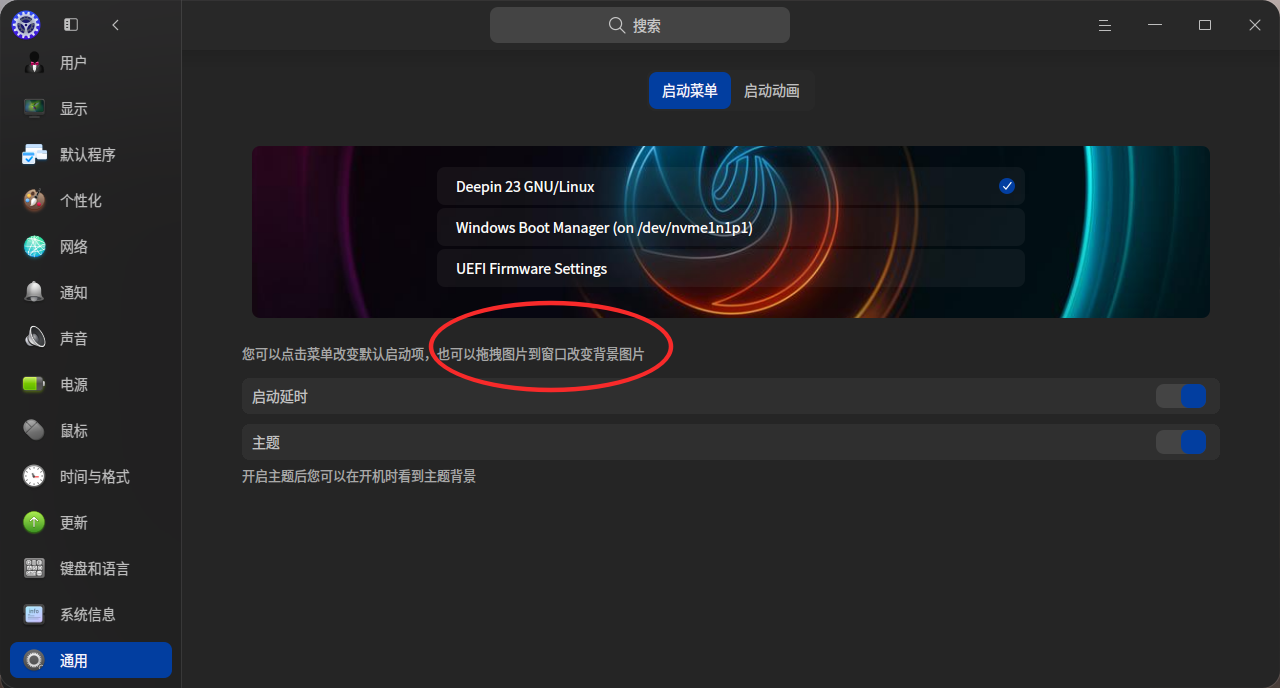Screen dimensions: 1280x688
Task: Click the 系统信息 system info icon
Action: pyautogui.click(x=34, y=614)
